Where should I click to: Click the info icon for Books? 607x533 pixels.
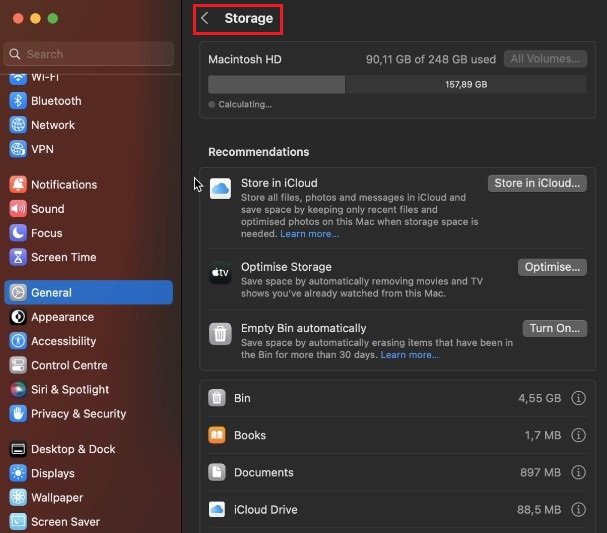tap(578, 435)
